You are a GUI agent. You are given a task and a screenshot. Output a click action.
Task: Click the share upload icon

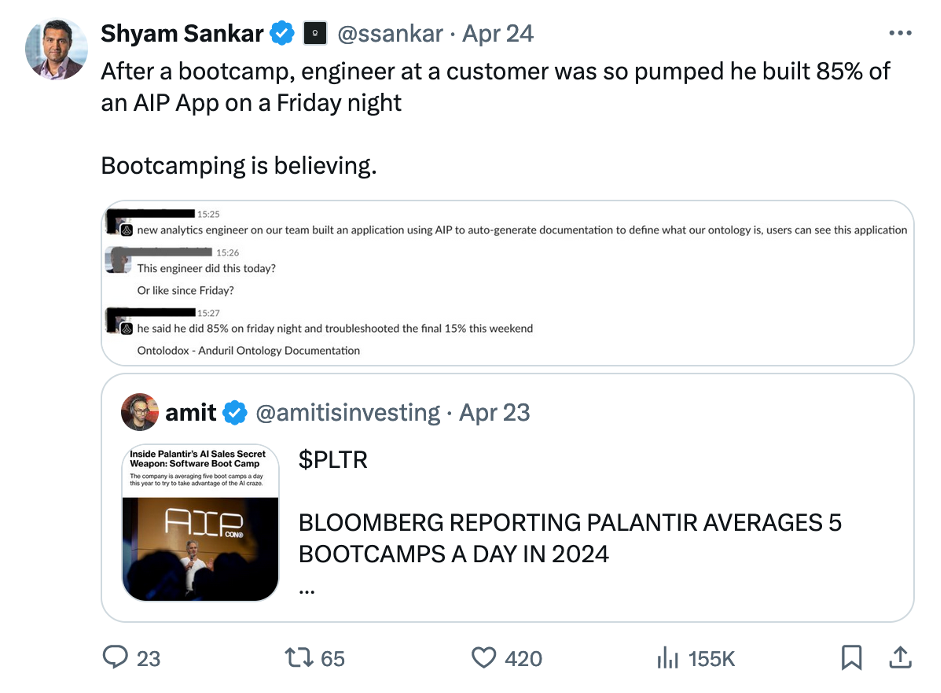899,657
